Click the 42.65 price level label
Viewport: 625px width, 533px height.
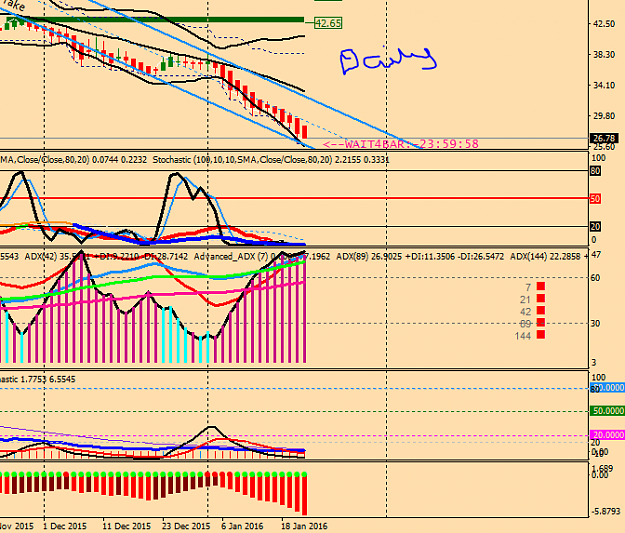tap(328, 23)
